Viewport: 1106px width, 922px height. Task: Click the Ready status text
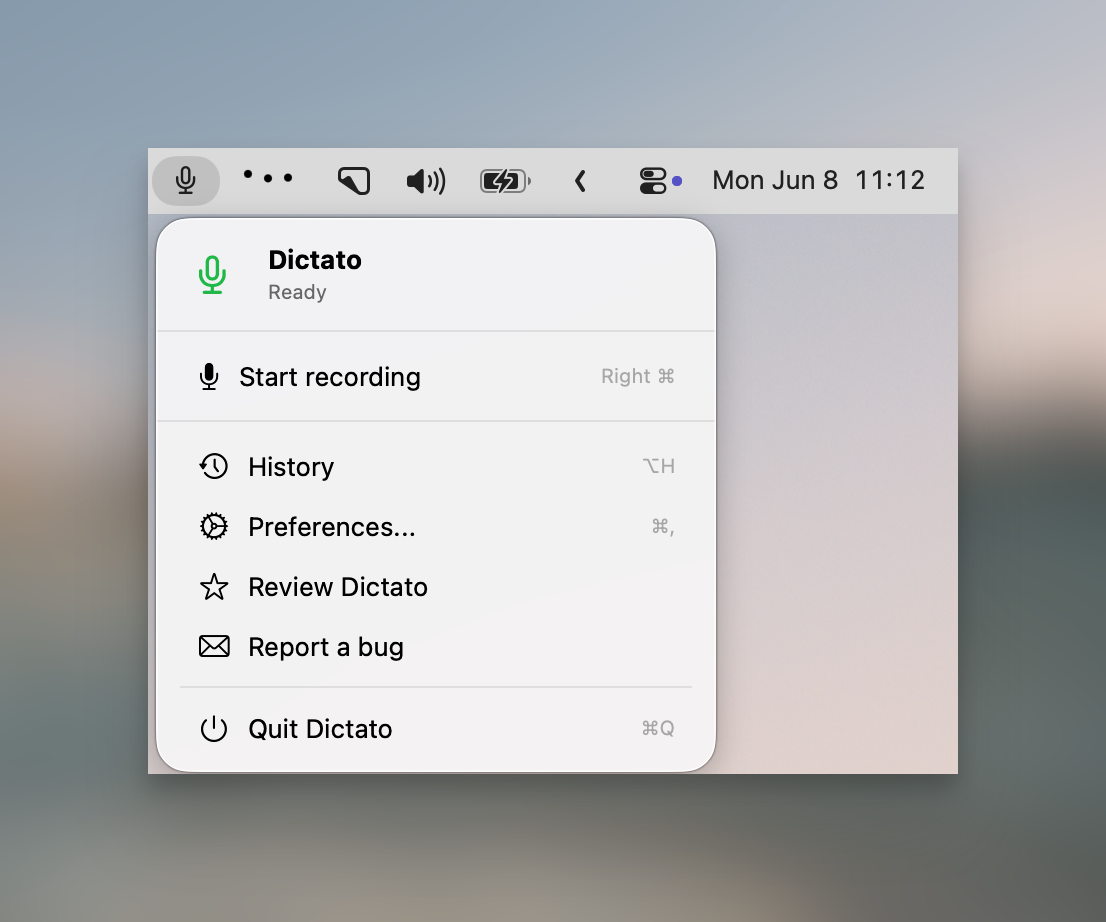coord(297,292)
